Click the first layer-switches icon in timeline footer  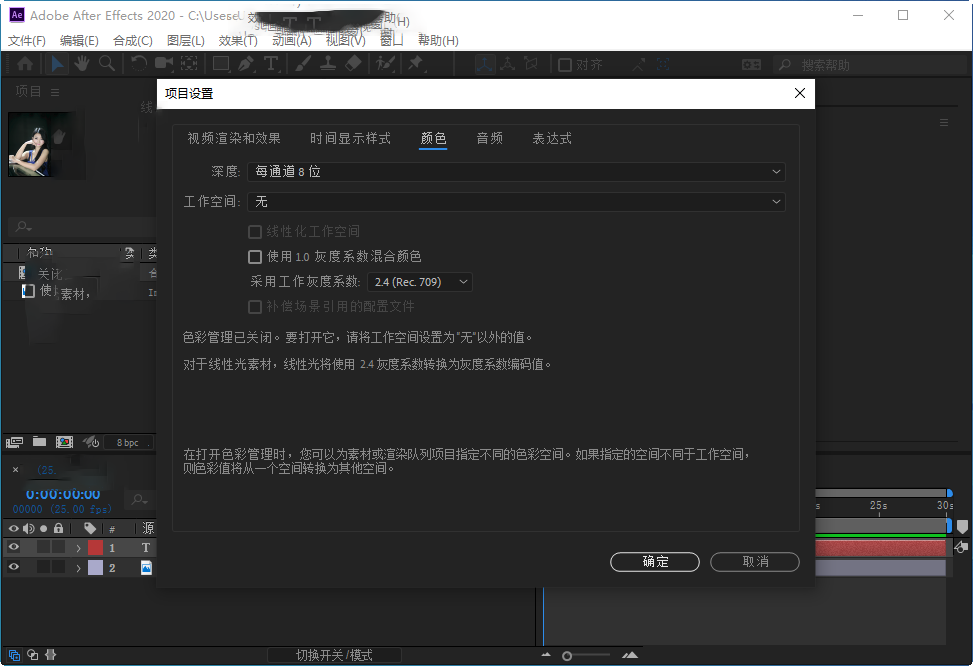(x=14, y=655)
